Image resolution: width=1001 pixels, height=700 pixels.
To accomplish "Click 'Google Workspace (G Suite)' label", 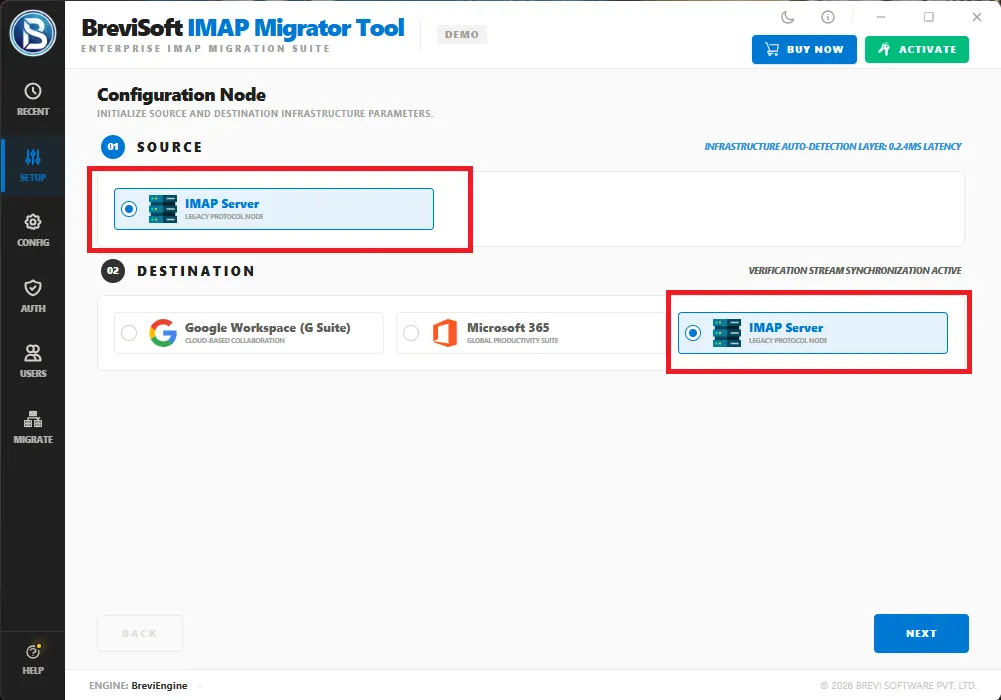I will (267, 327).
